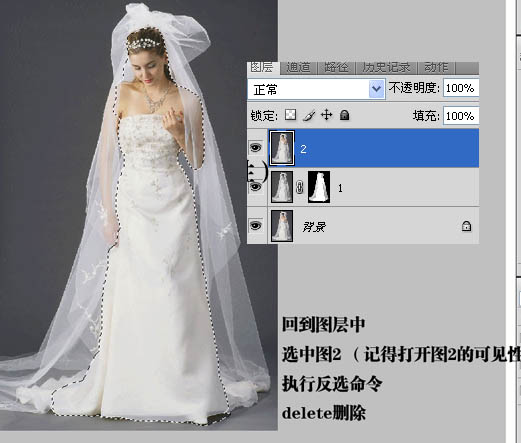Select layer 1 image thumbnail
Viewport: 521px width, 443px height.
[x=282, y=187]
